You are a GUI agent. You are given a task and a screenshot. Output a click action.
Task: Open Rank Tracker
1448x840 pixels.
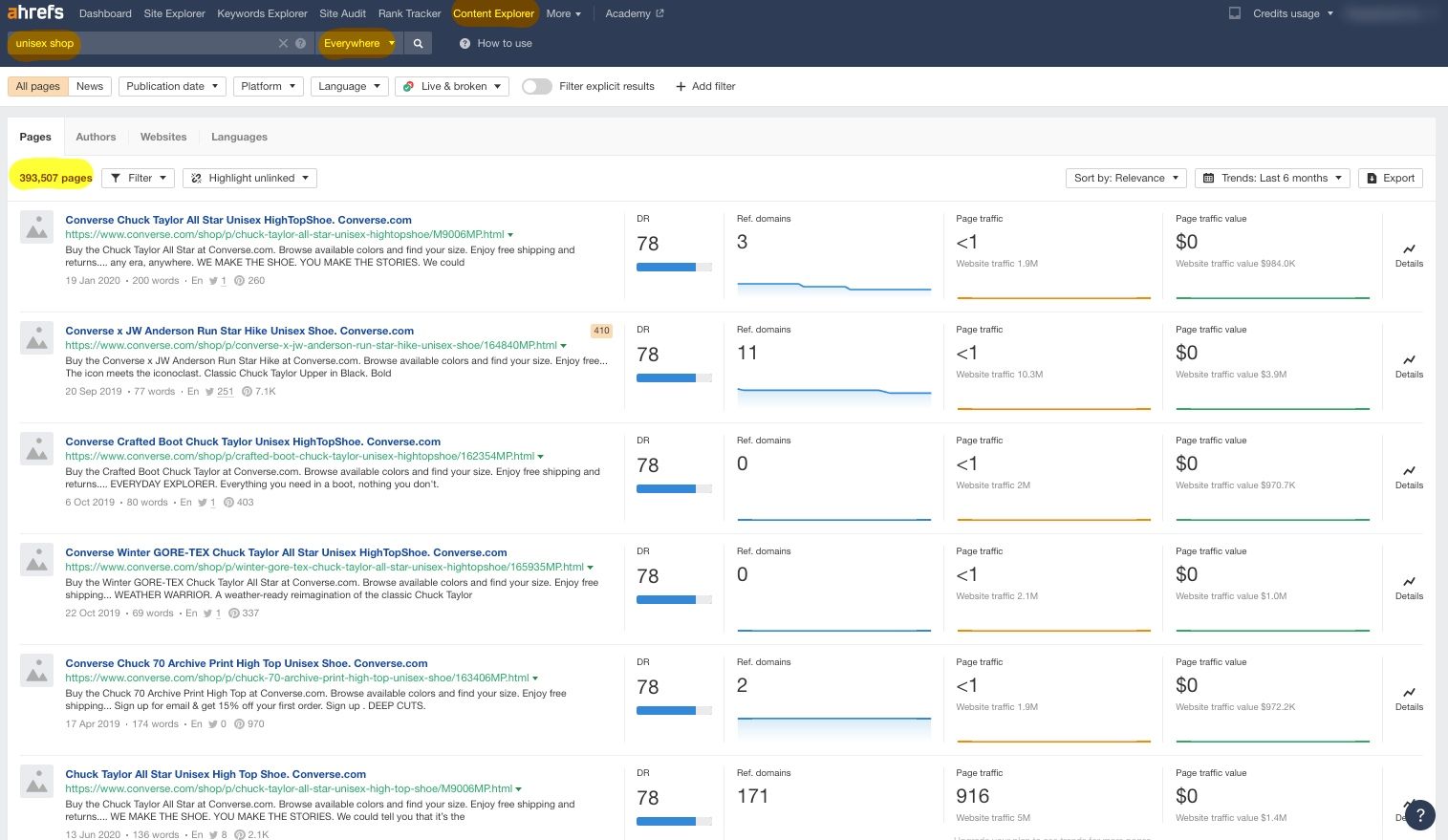(x=409, y=13)
